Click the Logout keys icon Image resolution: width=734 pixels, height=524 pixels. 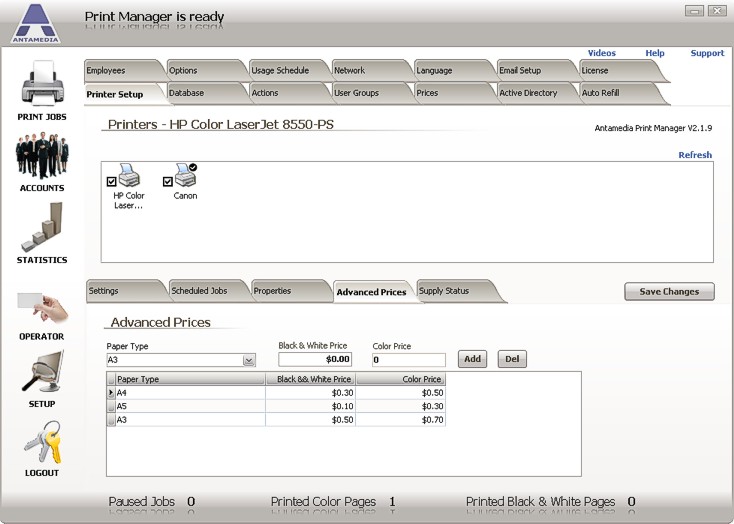pyautogui.click(x=43, y=442)
